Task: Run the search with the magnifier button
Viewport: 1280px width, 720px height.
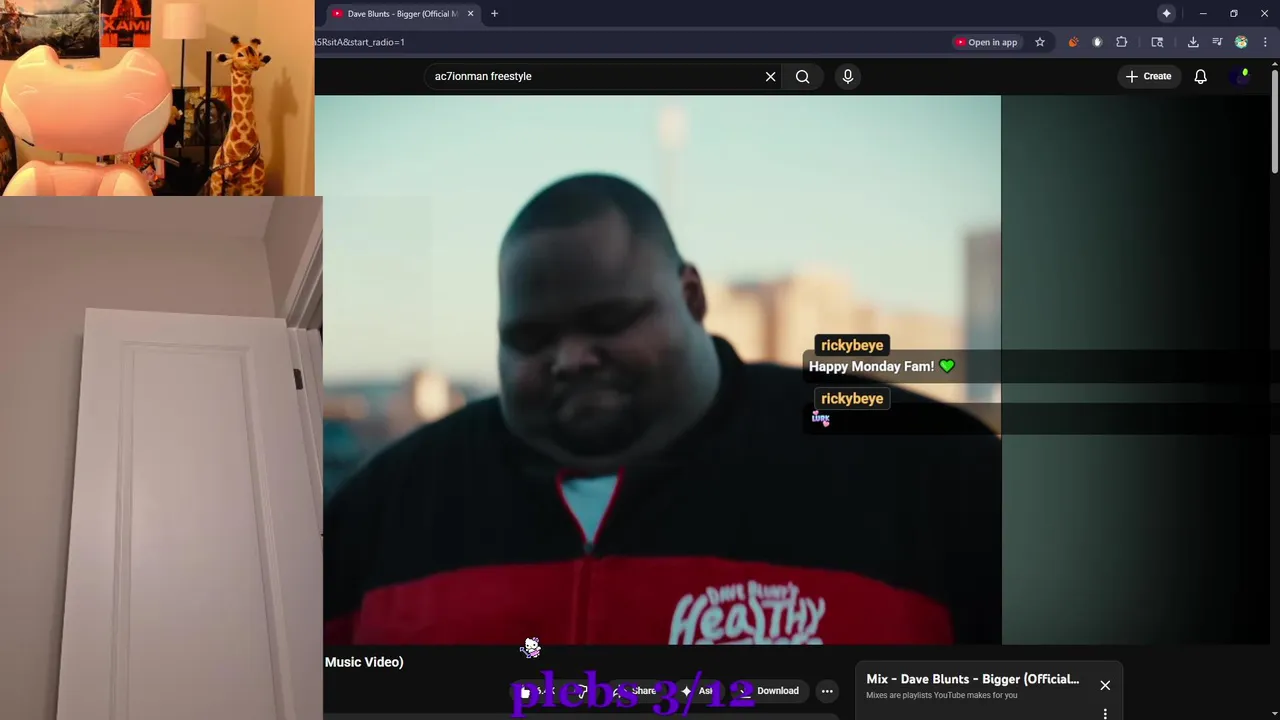Action: pyautogui.click(x=802, y=76)
